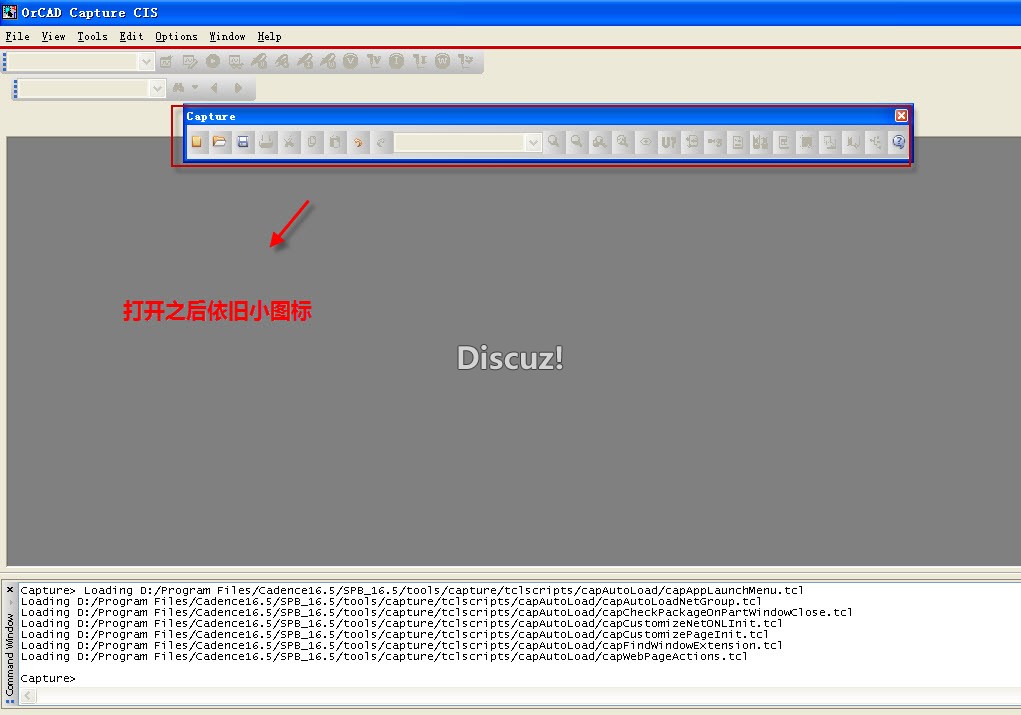Viewport: 1021px width, 715px height.
Task: Click the Paste clipboard icon
Action: [x=335, y=142]
